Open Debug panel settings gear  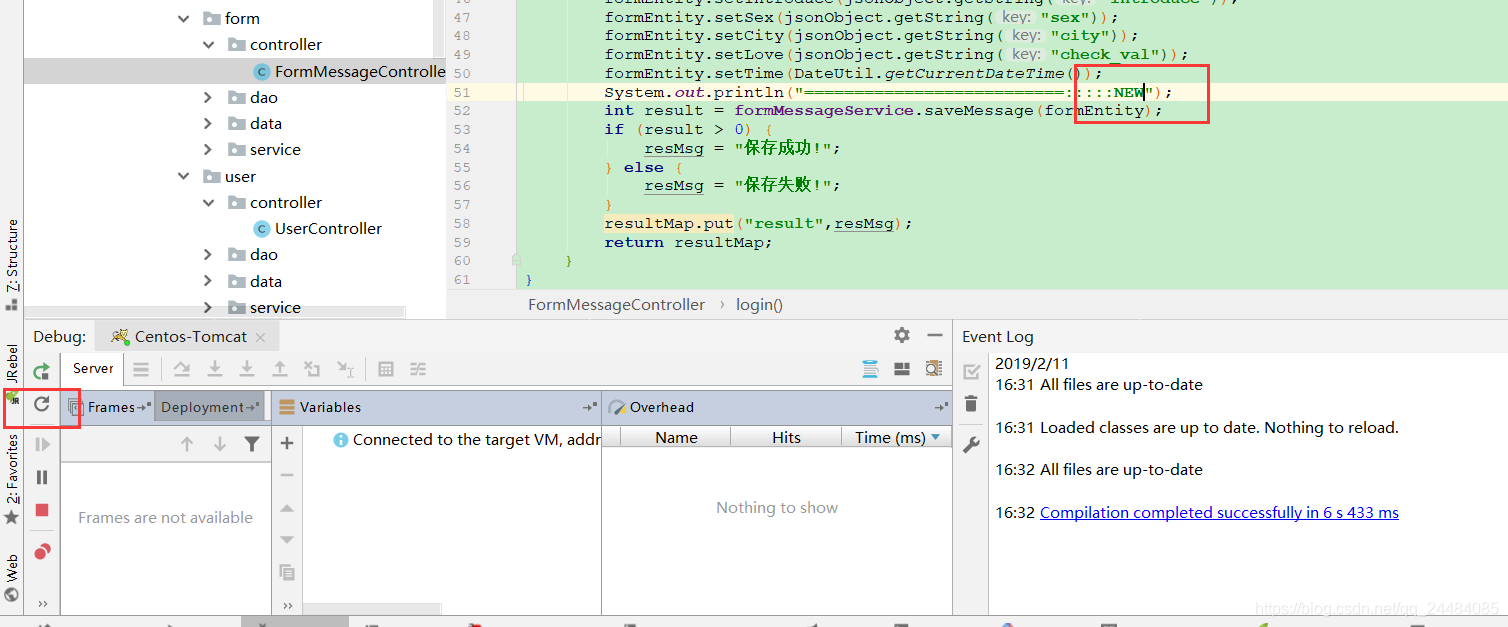coord(902,335)
